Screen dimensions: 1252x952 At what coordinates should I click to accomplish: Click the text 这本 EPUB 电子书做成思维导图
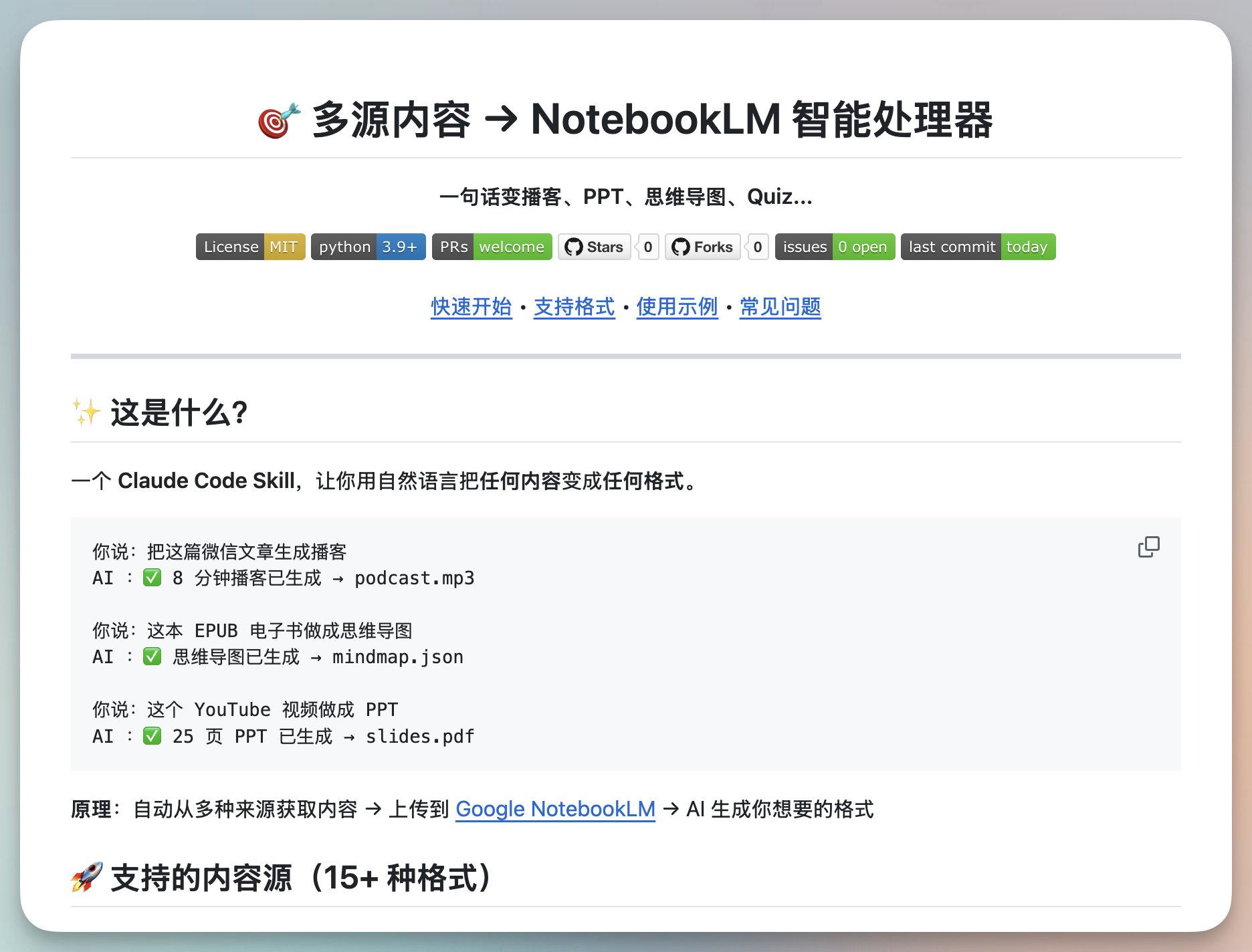point(280,630)
